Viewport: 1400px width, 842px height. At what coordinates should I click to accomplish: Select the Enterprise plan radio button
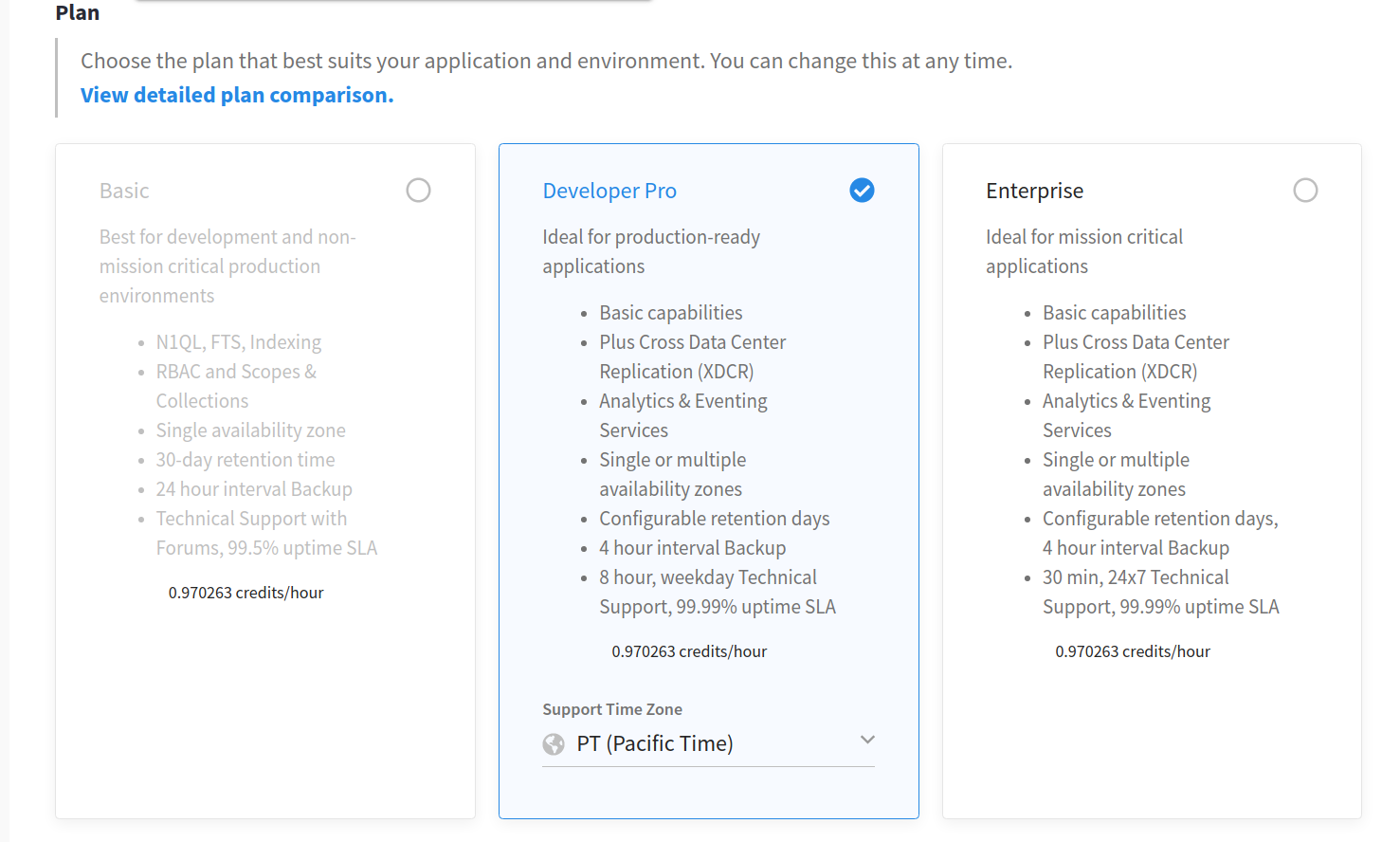pos(1305,190)
